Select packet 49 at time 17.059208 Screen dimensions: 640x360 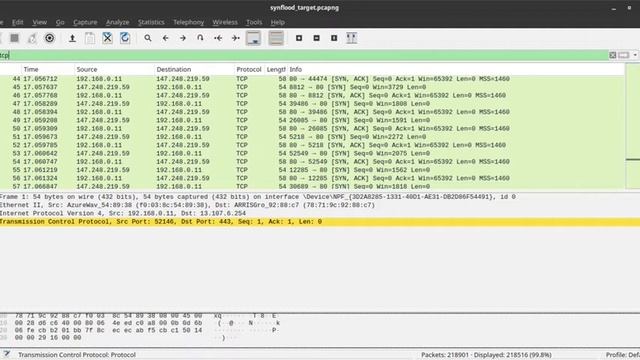(x=312, y=120)
